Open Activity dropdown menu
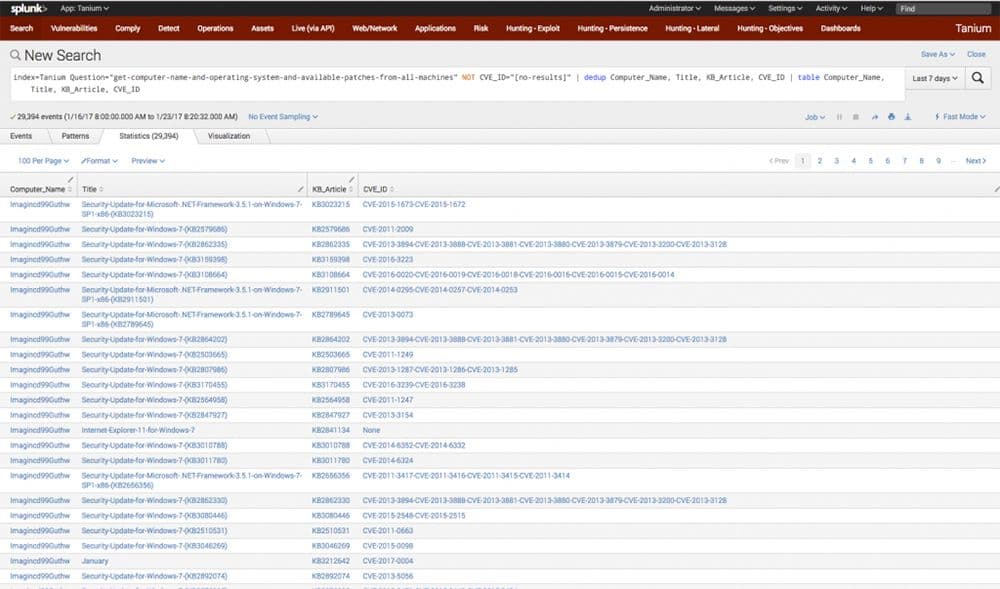This screenshot has width=1000, height=589. [831, 8]
